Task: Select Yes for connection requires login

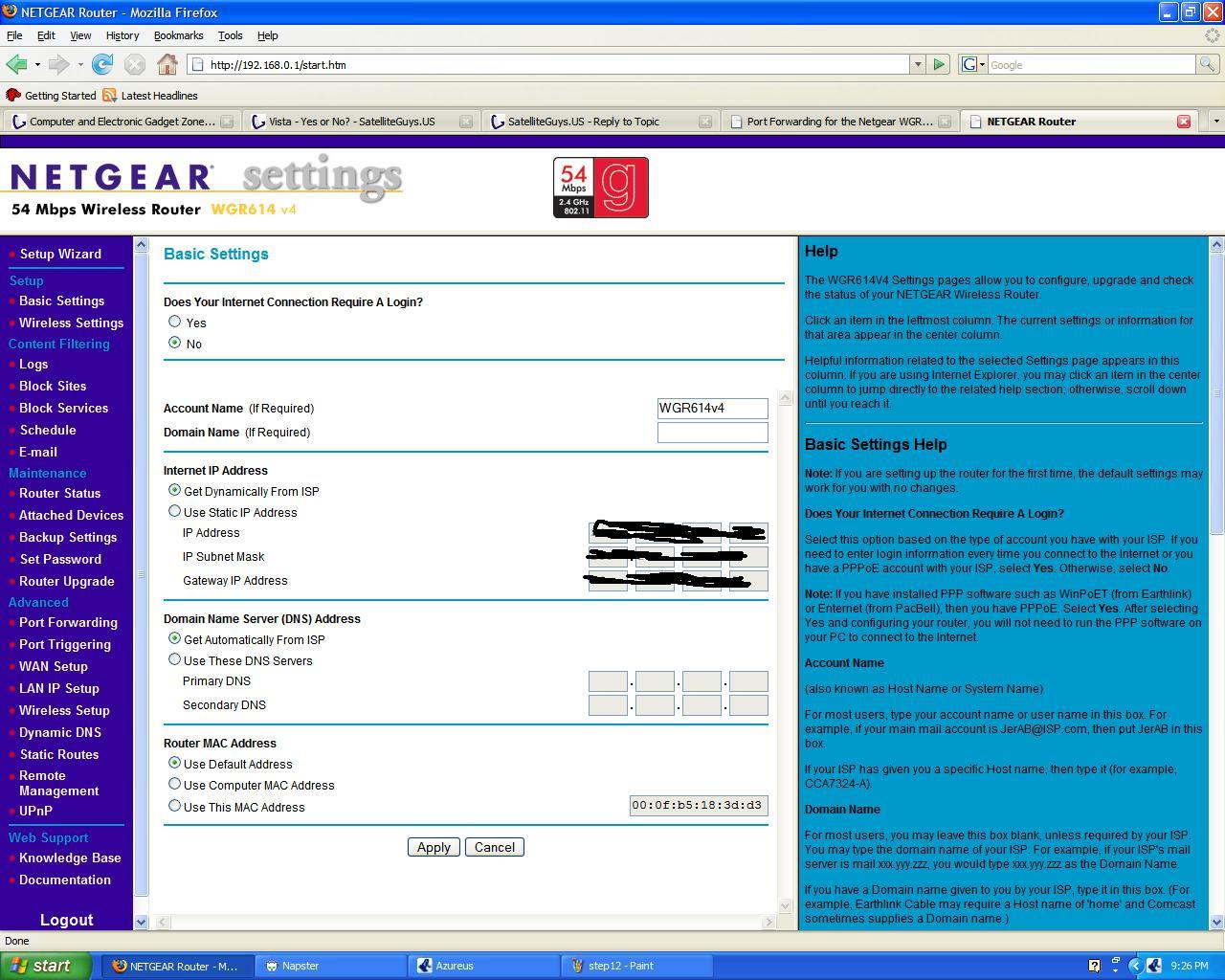Action: coord(174,322)
